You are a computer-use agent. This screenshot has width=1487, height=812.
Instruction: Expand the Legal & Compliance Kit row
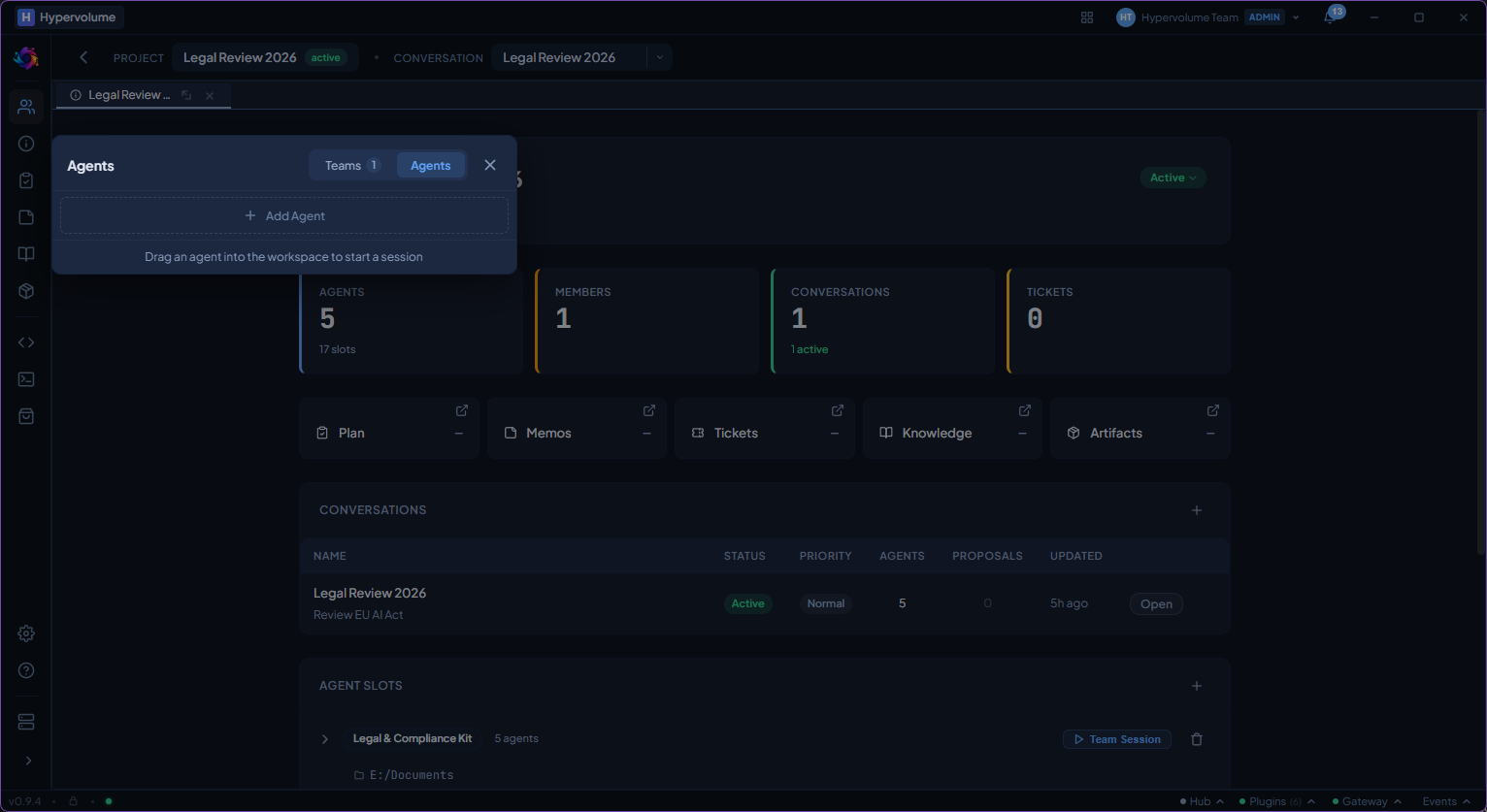click(325, 739)
